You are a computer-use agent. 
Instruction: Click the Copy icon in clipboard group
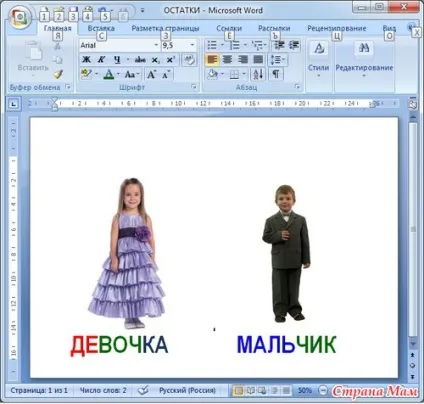(x=58, y=60)
